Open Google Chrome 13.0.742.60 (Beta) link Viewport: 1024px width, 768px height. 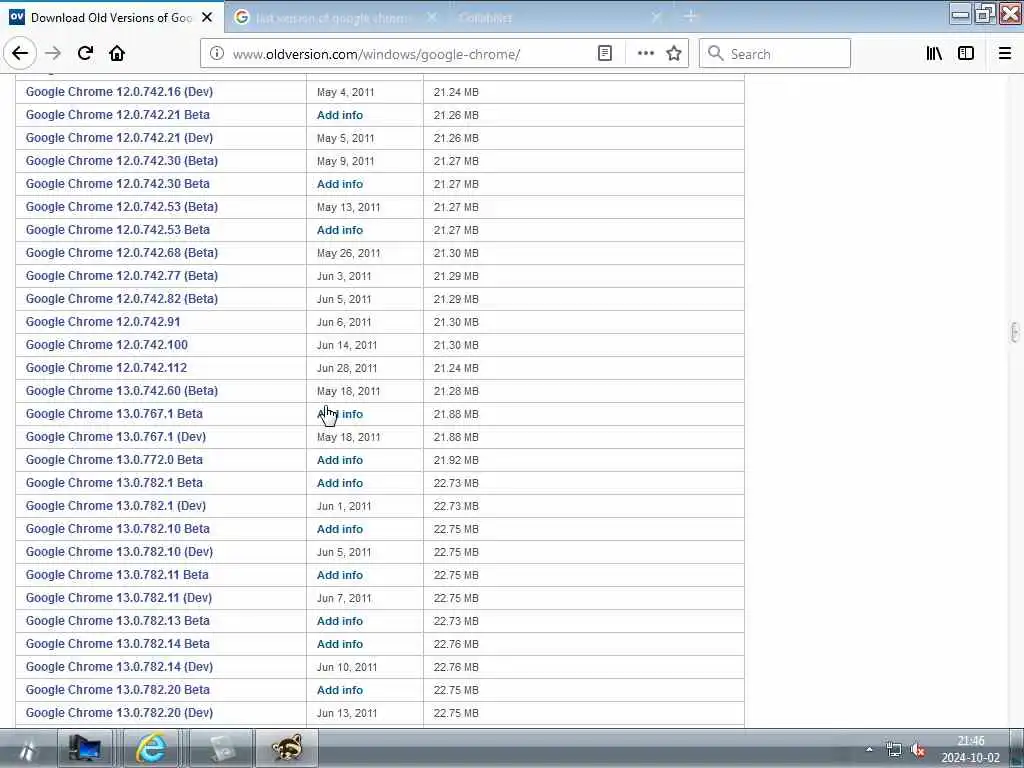coord(121,391)
